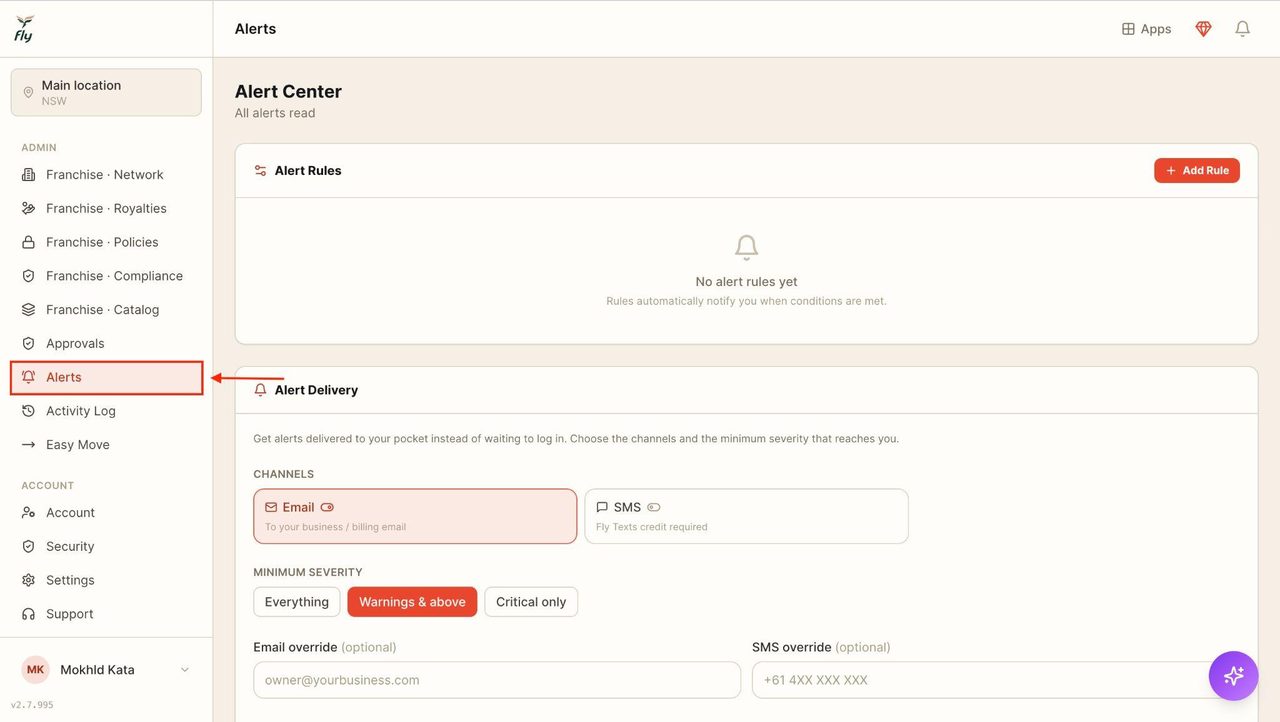The width and height of the screenshot is (1280, 722).
Task: Click the Support headset icon
Action: click(28, 614)
